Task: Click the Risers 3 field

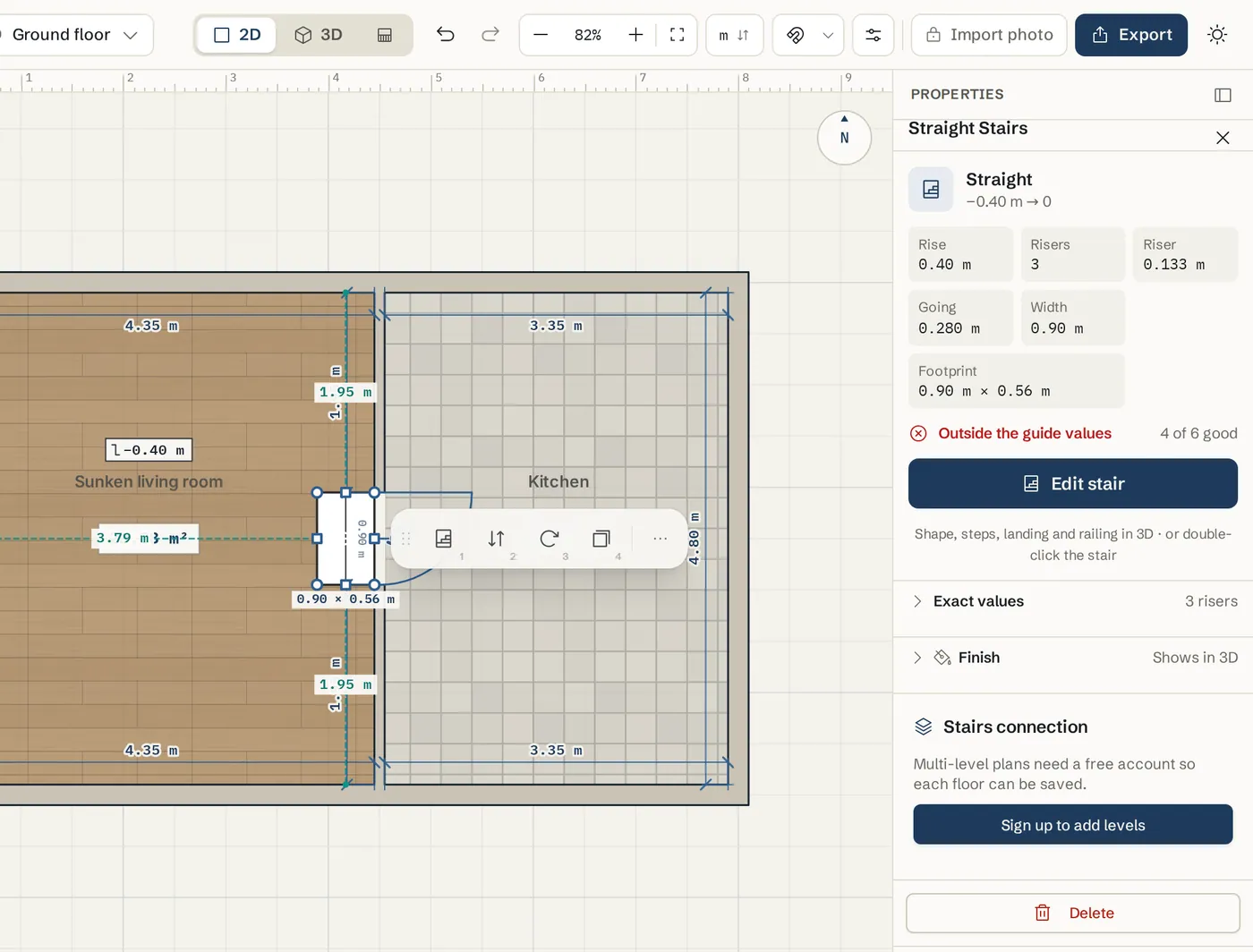Action: click(1072, 255)
